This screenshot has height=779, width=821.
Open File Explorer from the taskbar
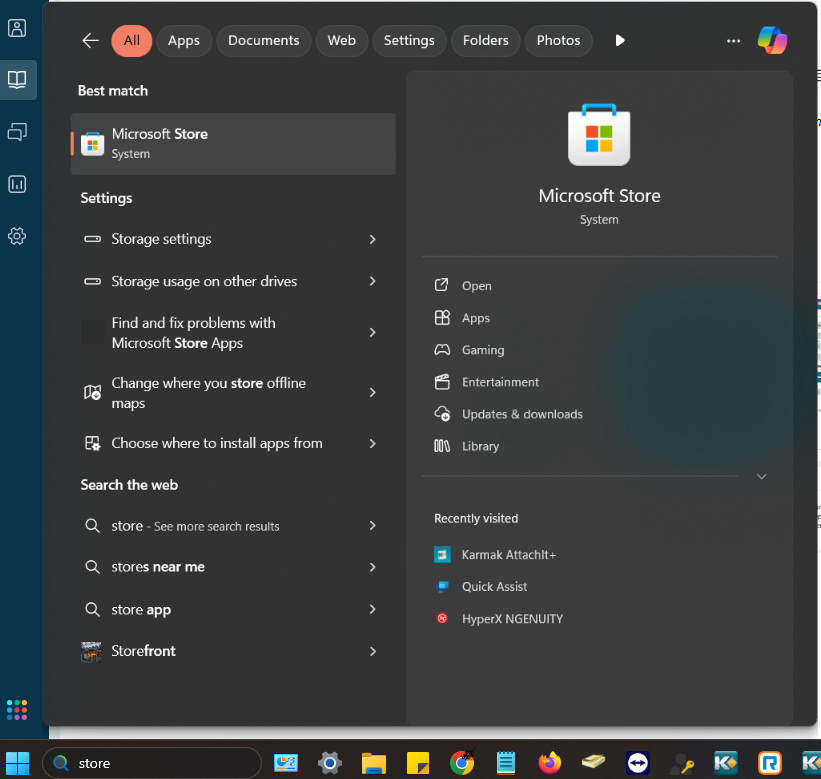click(x=374, y=763)
